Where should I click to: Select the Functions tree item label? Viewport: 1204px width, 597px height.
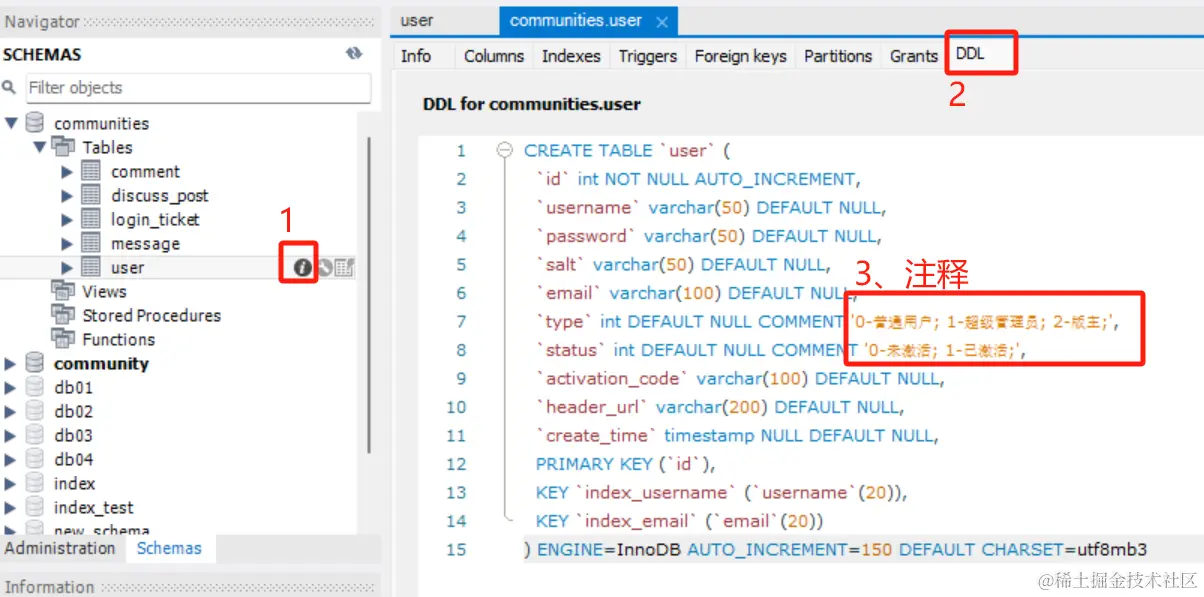(x=118, y=339)
